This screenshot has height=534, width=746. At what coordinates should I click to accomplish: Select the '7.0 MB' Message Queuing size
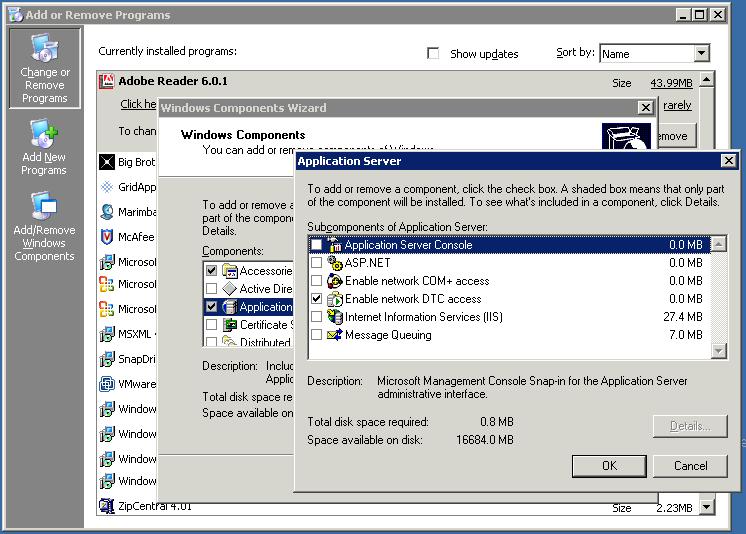tap(686, 335)
